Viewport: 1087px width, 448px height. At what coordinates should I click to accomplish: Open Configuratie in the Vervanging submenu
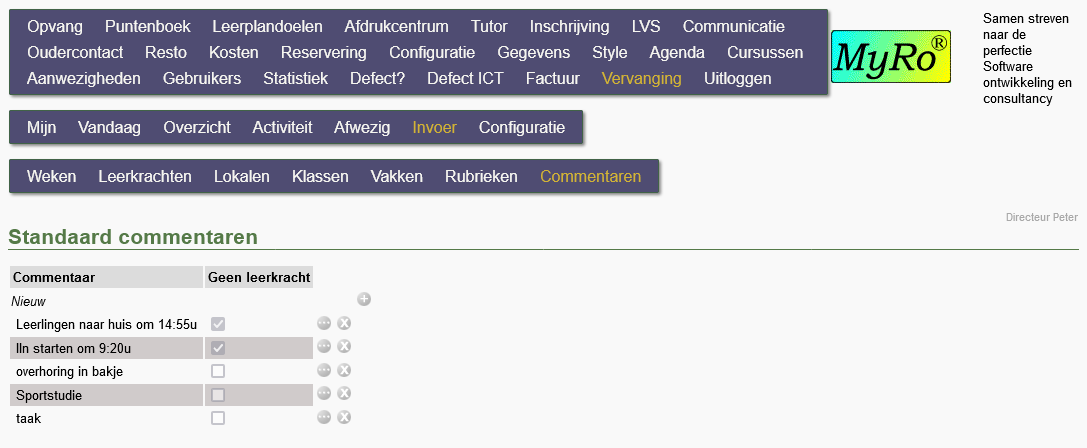point(521,128)
